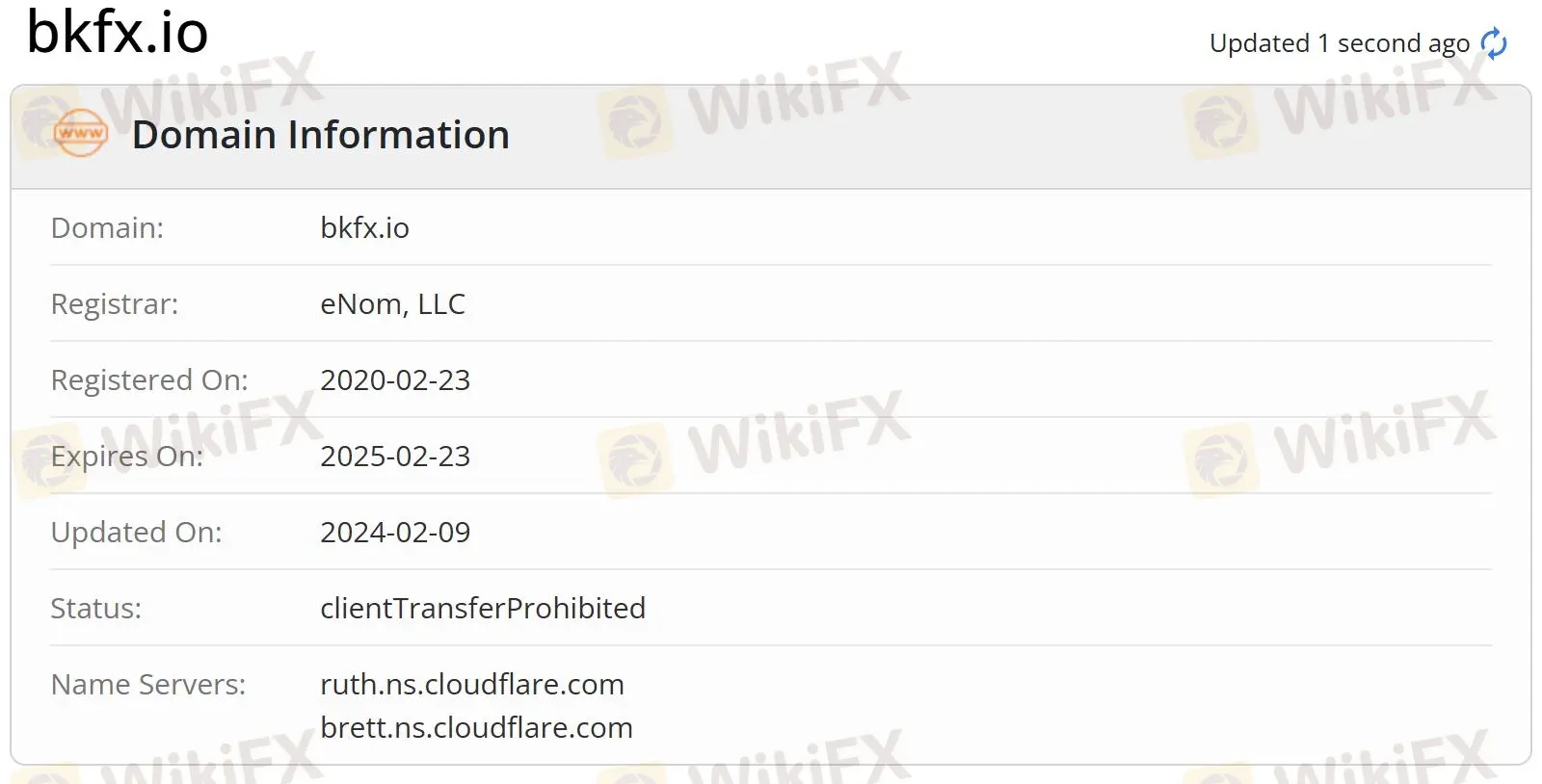1542x784 pixels.
Task: Click the orange www globe icon
Action: 81,134
